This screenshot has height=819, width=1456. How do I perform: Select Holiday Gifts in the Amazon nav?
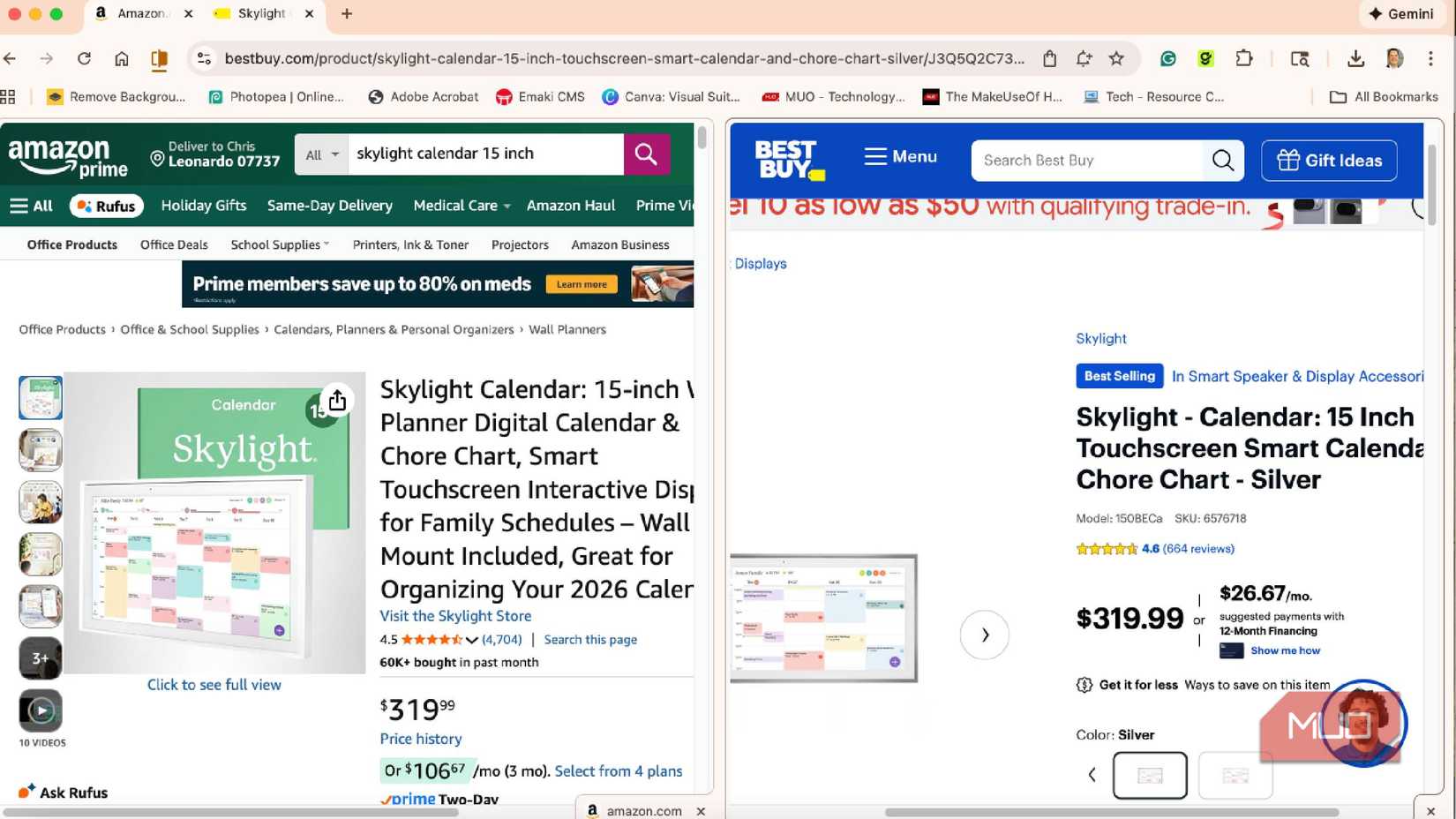[x=203, y=206]
